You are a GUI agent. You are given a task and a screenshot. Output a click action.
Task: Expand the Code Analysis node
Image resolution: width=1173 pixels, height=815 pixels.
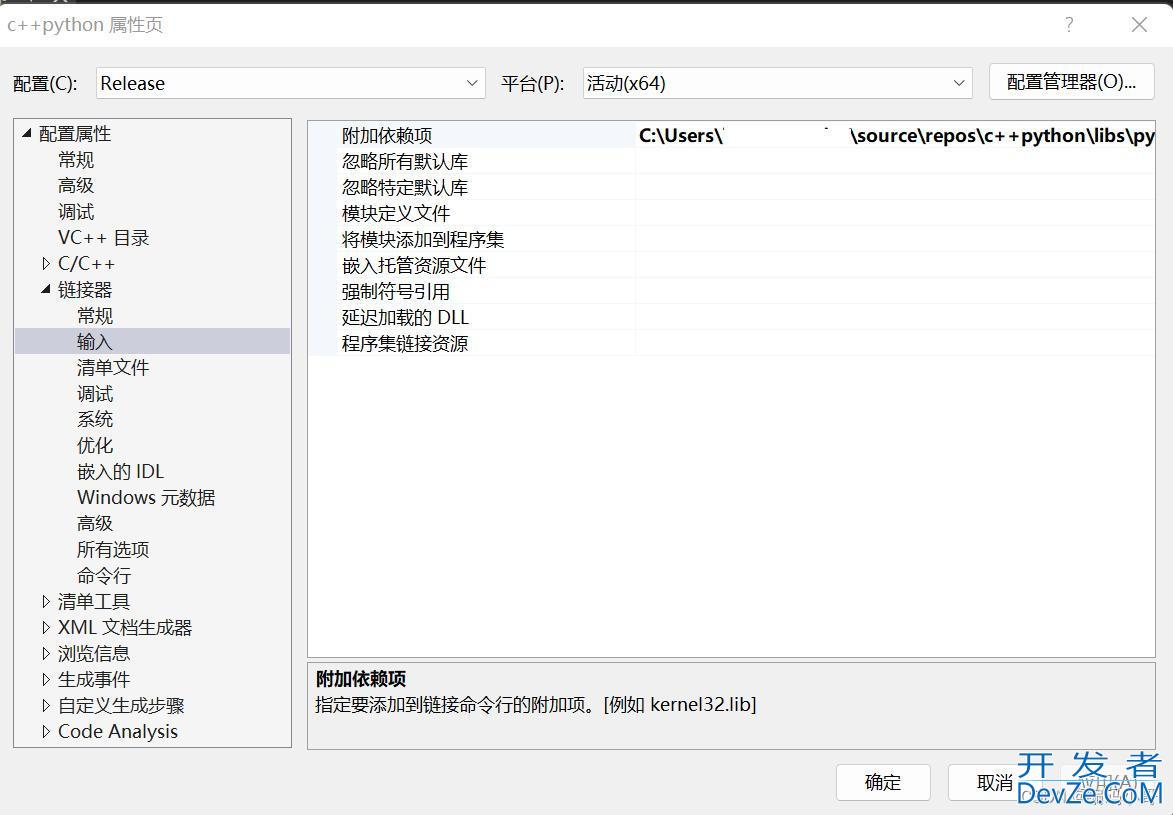[x=46, y=731]
